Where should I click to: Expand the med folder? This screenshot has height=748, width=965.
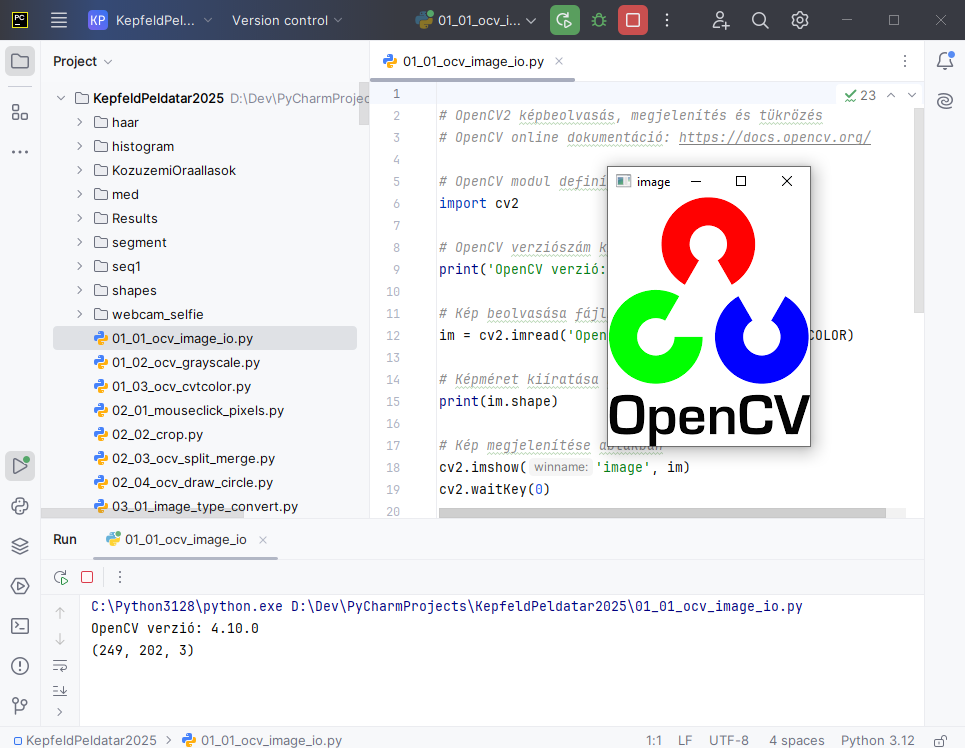point(79,194)
